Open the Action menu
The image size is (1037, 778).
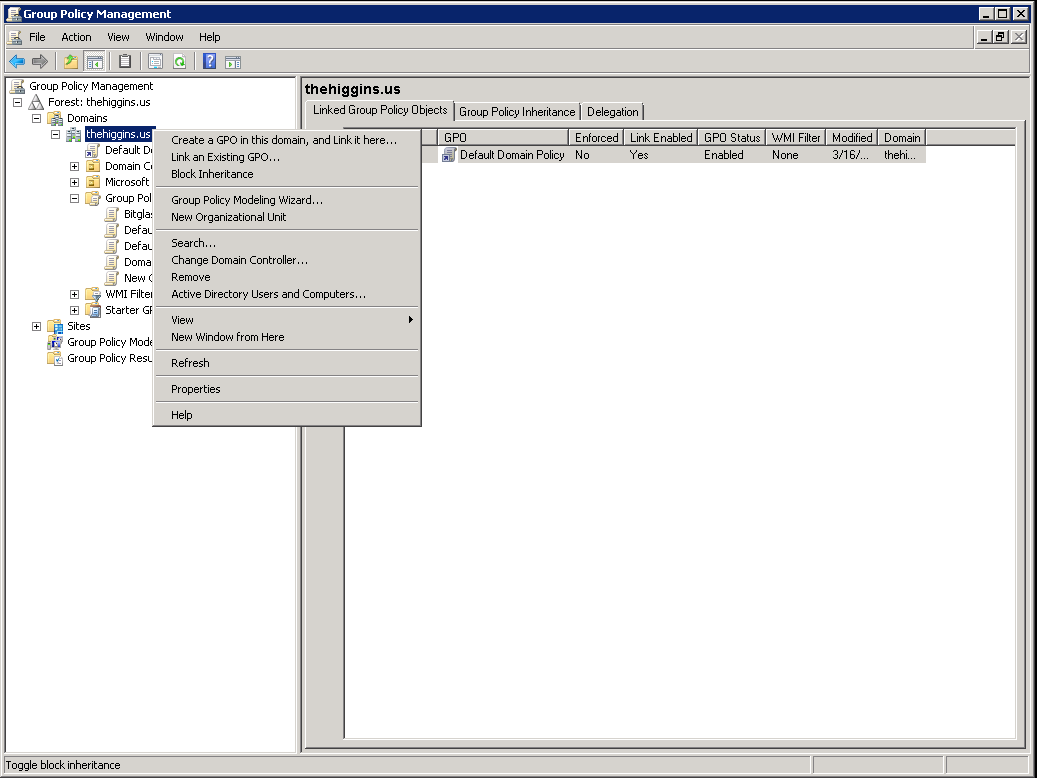click(76, 36)
